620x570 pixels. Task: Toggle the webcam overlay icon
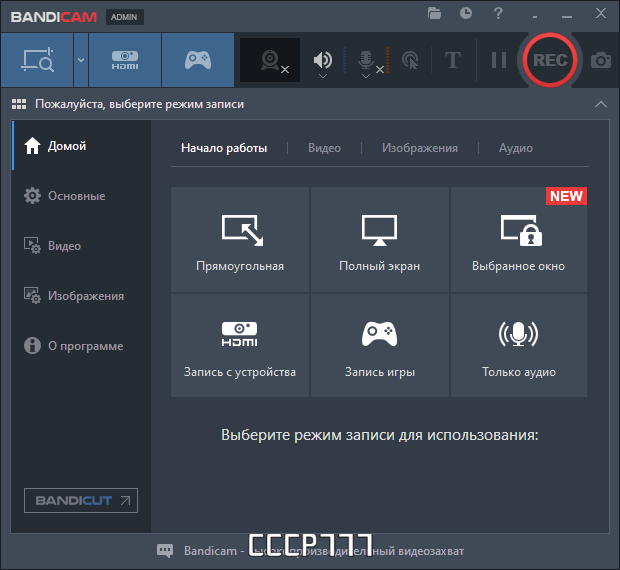(x=270, y=60)
